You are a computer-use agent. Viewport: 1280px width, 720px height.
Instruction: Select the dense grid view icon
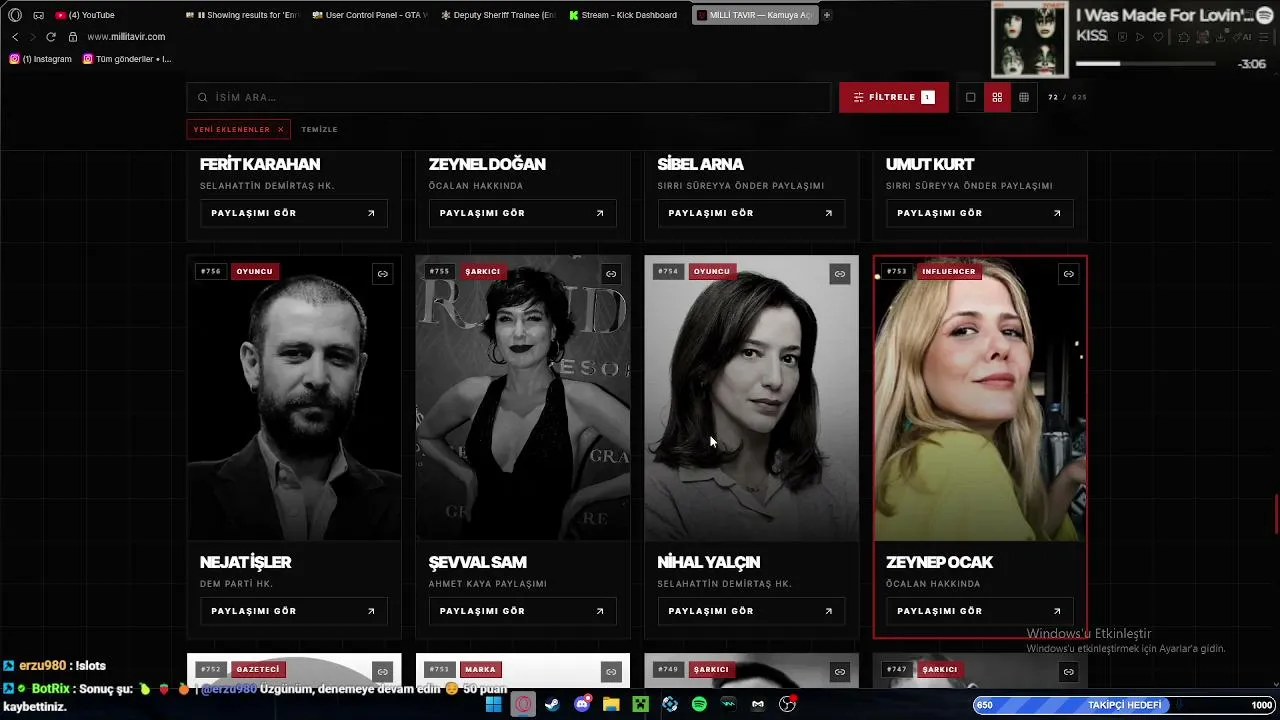coord(1024,97)
